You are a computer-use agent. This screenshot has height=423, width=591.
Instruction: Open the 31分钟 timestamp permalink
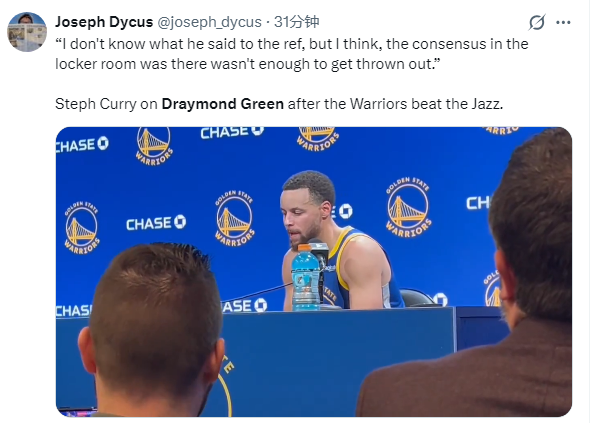coord(297,22)
